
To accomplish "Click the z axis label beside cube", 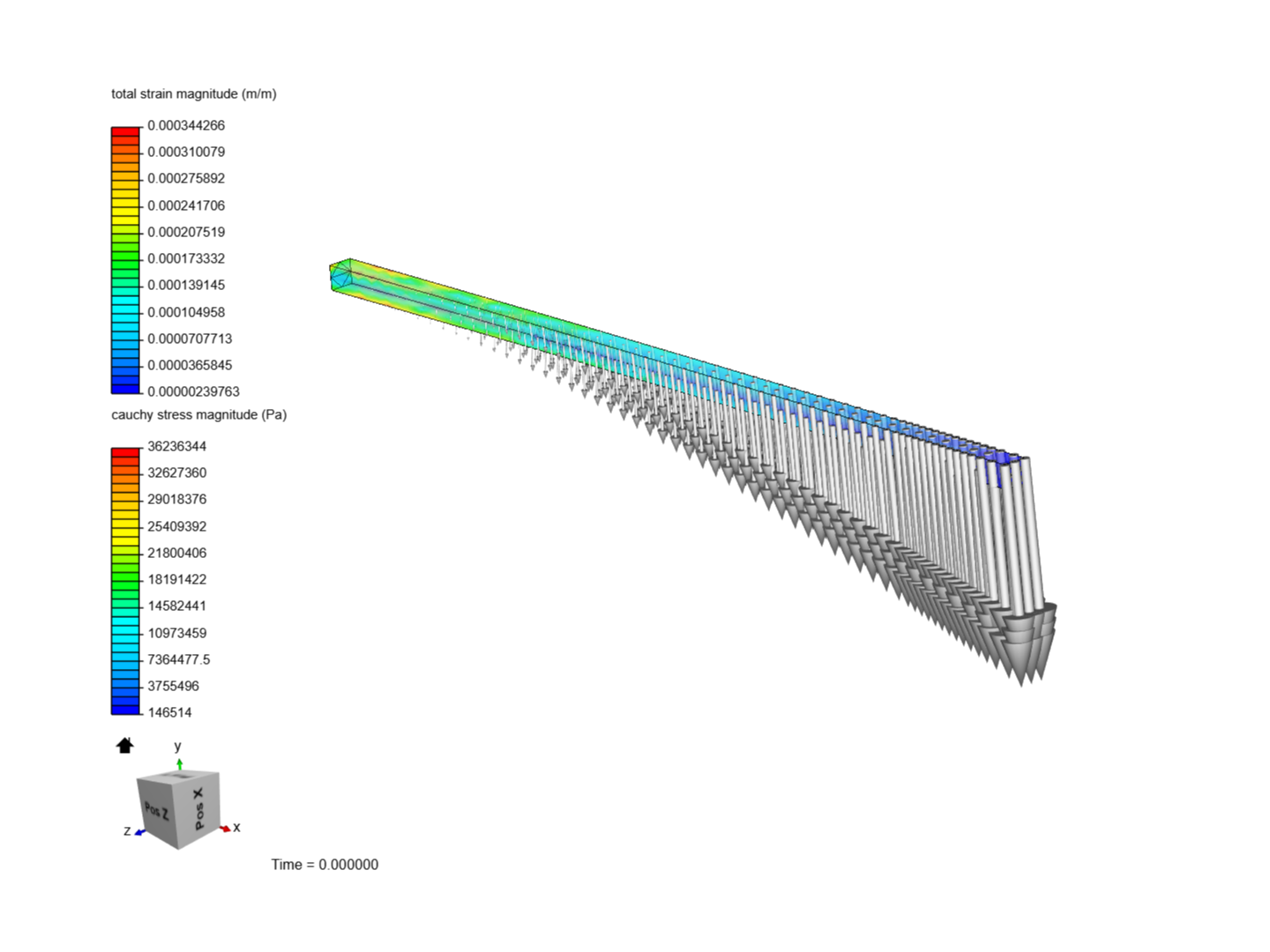I will [127, 831].
